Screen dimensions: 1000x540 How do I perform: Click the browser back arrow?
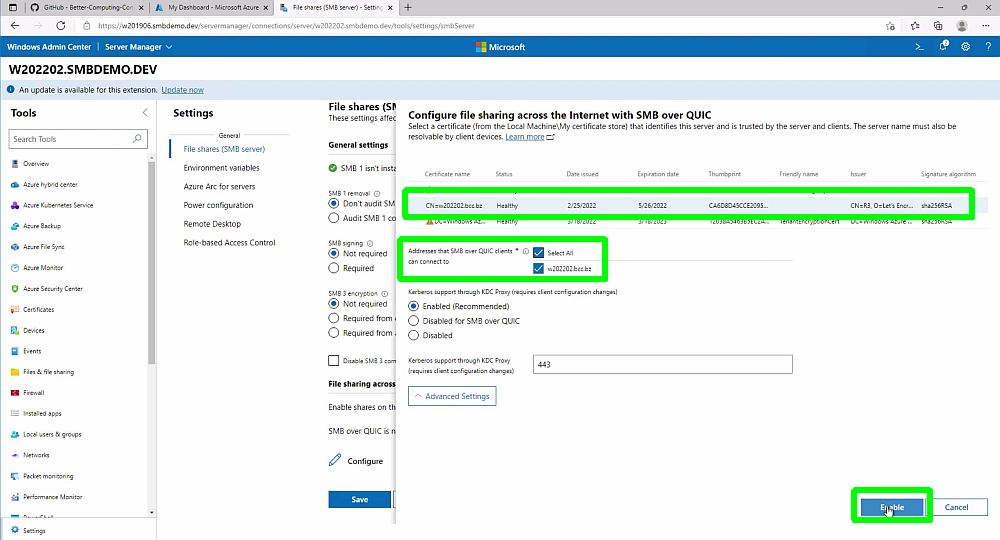(15, 26)
